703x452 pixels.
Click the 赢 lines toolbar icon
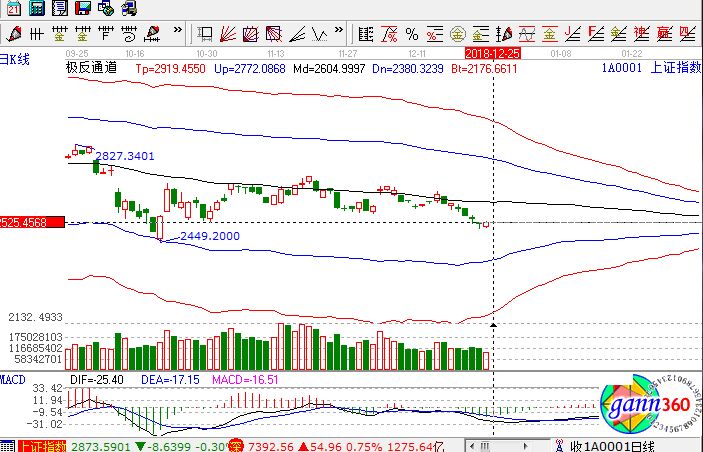point(665,34)
